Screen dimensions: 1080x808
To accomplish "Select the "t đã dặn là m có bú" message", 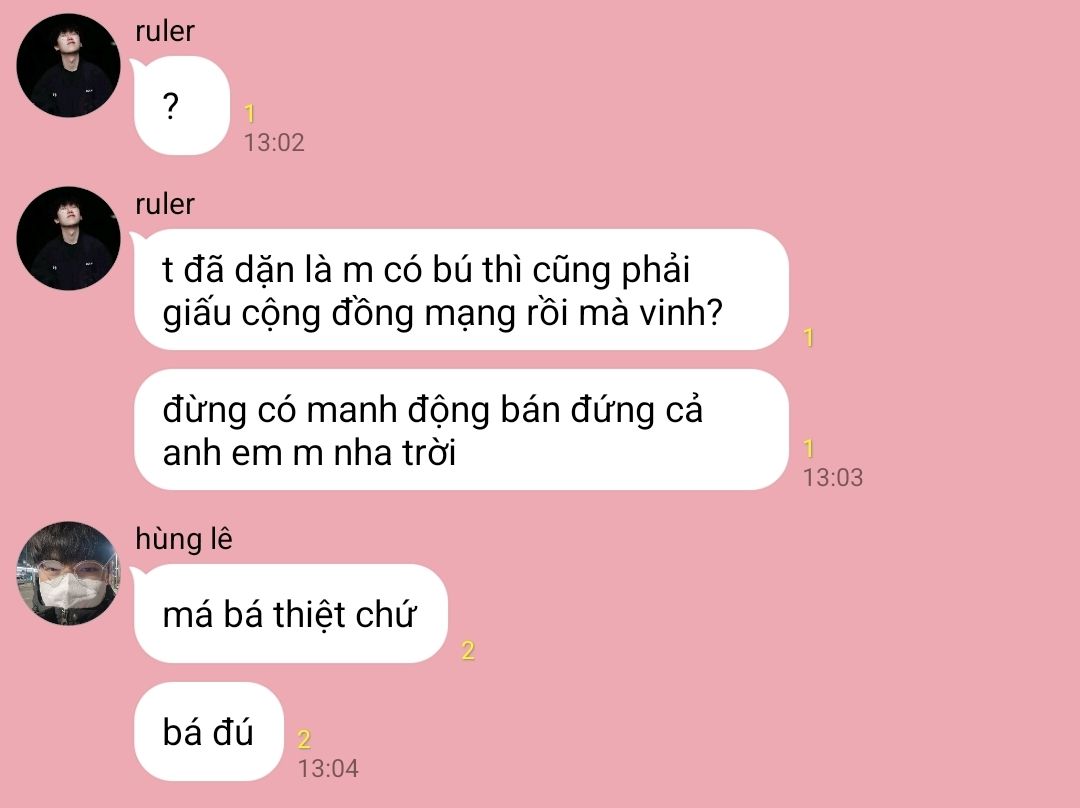I will [x=461, y=289].
